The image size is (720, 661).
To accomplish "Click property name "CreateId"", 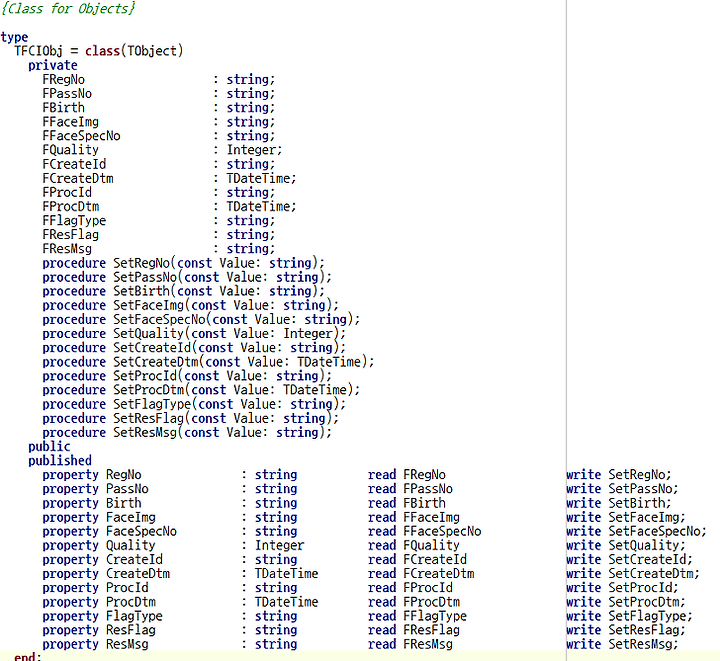I will [x=135, y=560].
